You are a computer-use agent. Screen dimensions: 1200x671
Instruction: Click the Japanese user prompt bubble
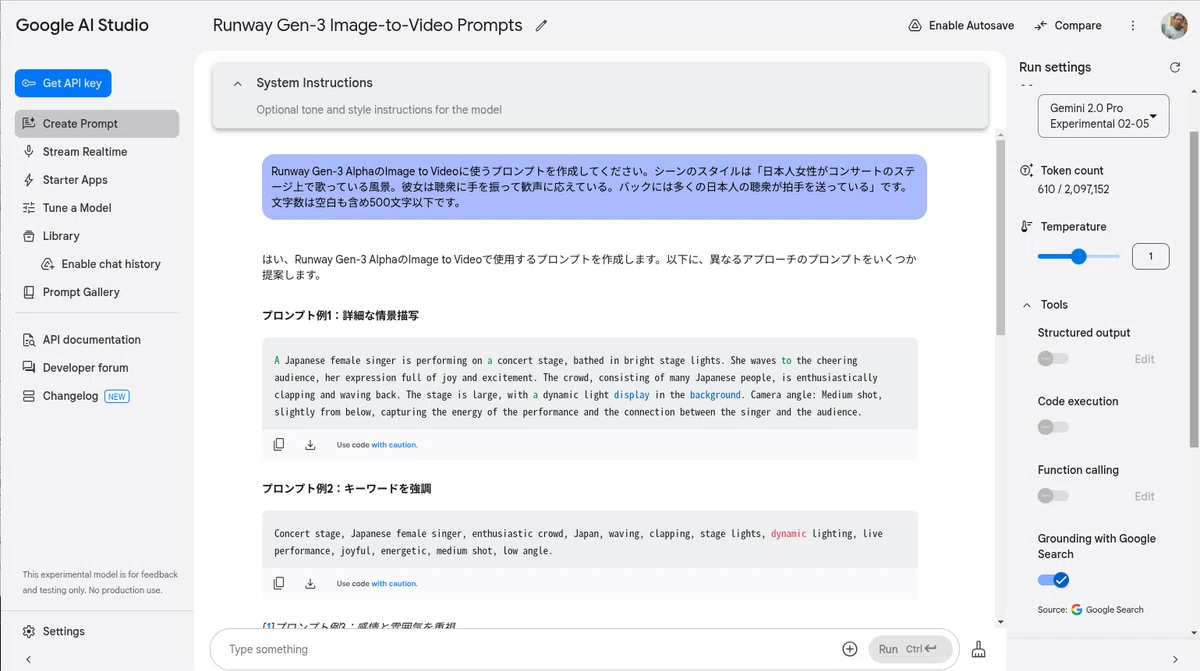point(594,187)
